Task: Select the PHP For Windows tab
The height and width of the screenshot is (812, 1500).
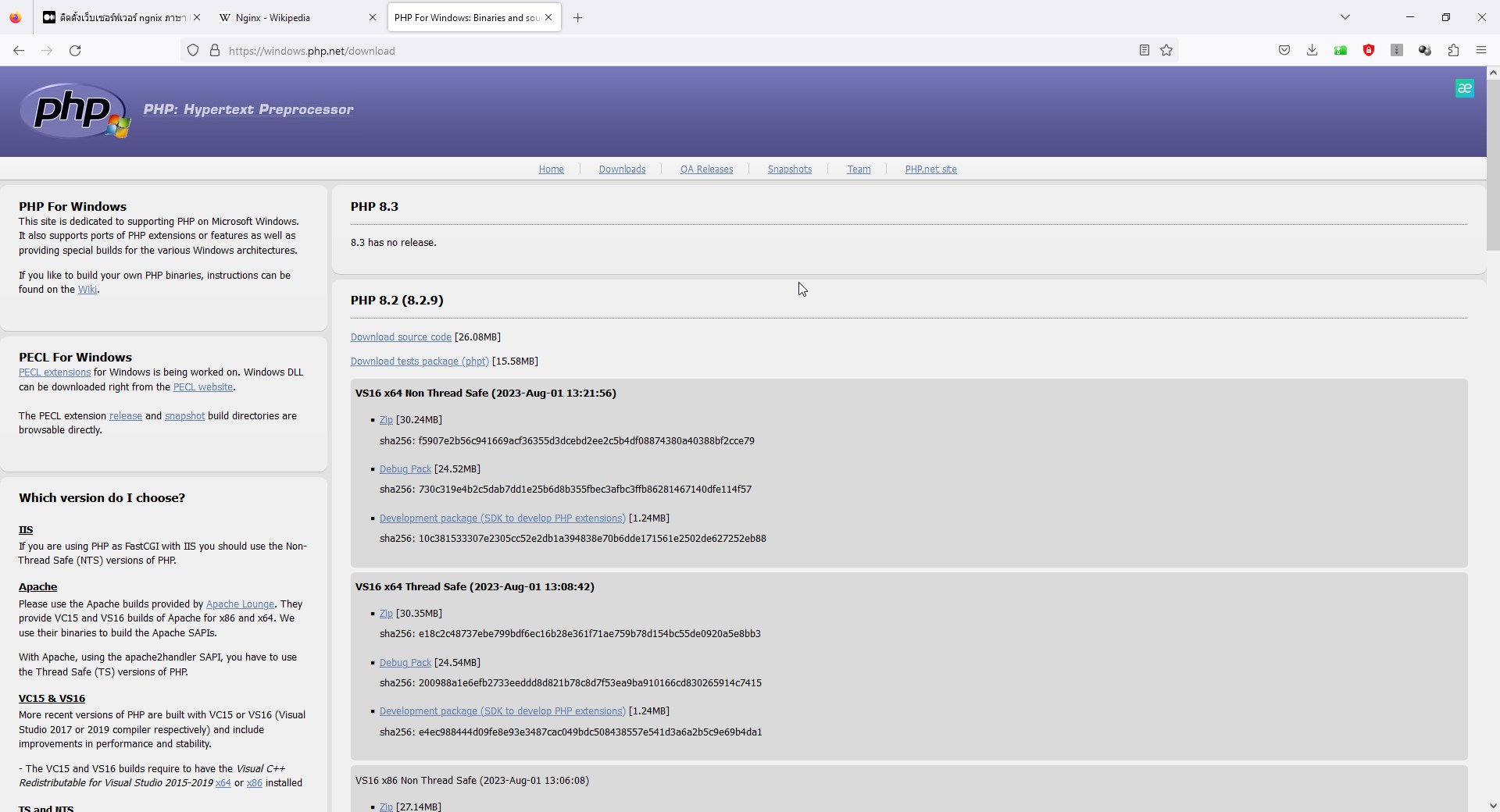Action: (473, 17)
